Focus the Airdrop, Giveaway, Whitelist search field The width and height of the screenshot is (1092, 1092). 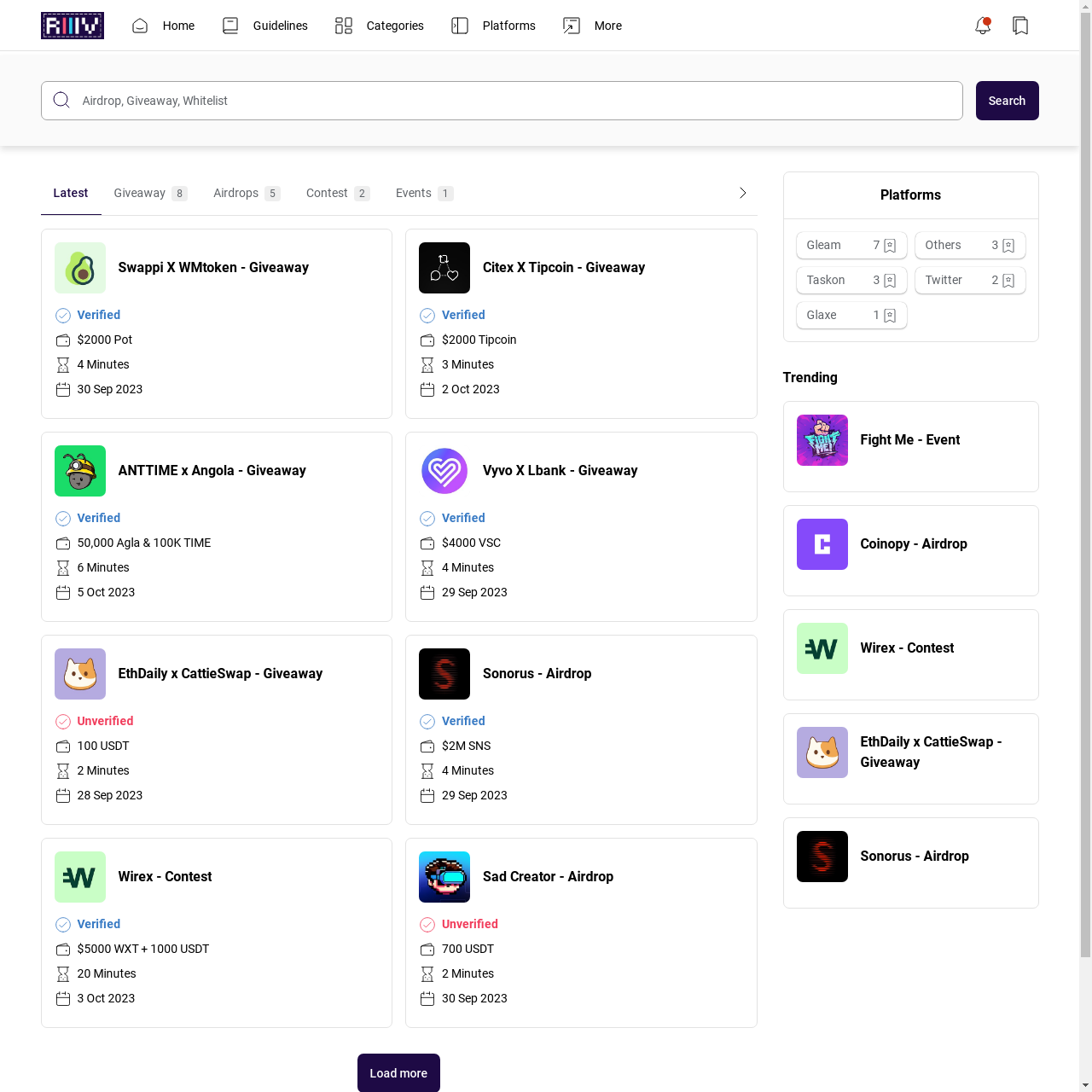pyautogui.click(x=502, y=101)
